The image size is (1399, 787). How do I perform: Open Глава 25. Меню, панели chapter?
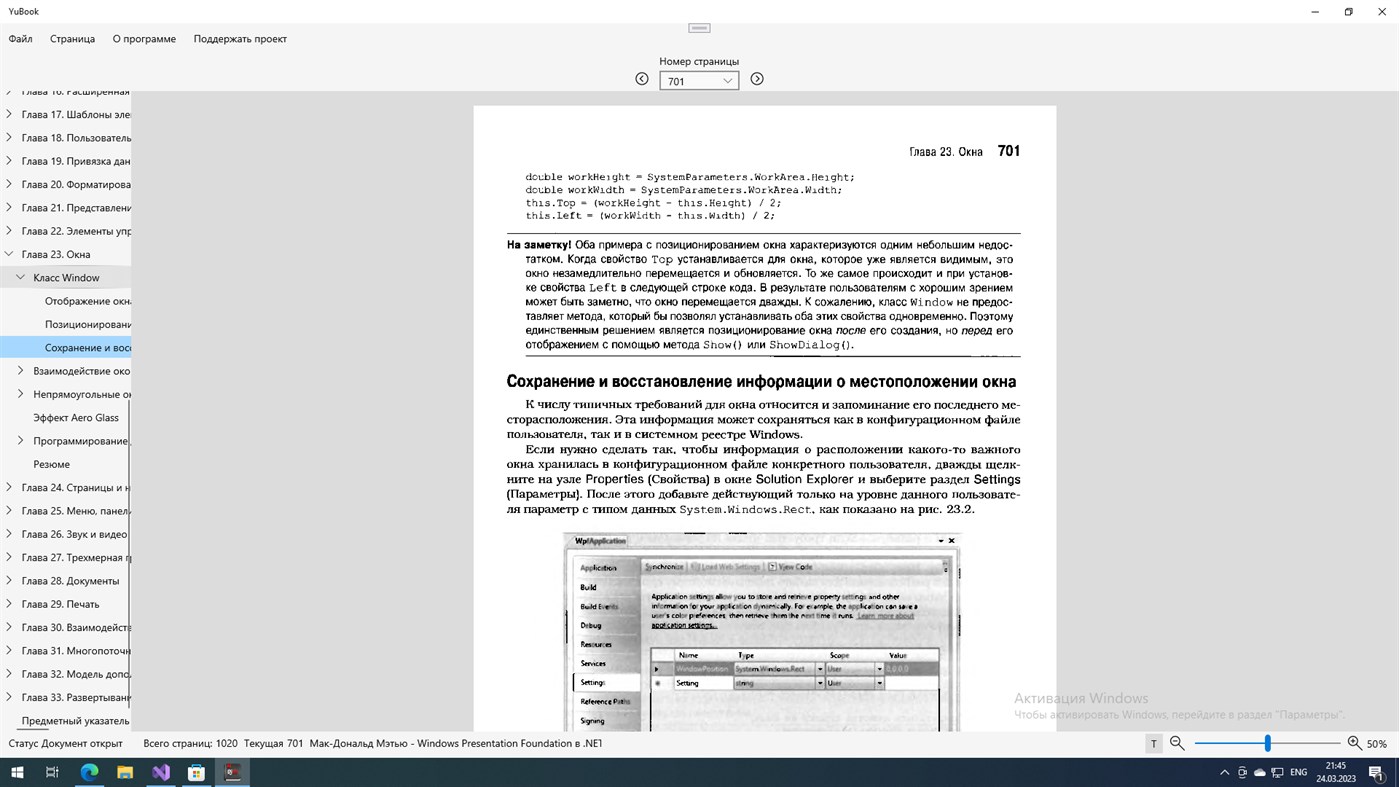click(76, 511)
